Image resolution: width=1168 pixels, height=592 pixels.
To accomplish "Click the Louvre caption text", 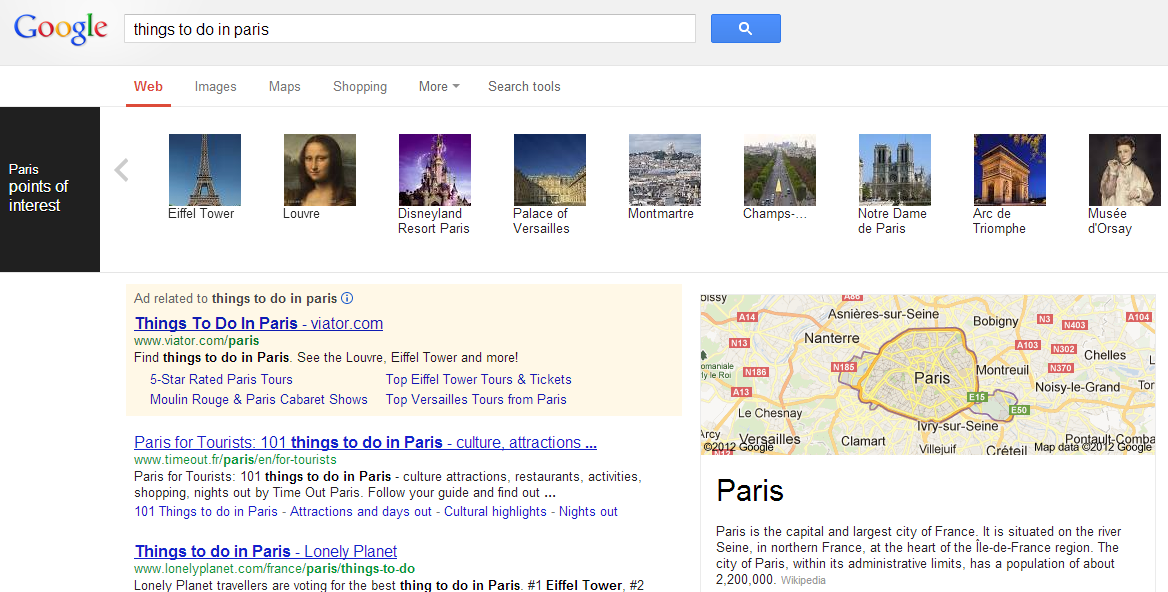I will click(301, 214).
